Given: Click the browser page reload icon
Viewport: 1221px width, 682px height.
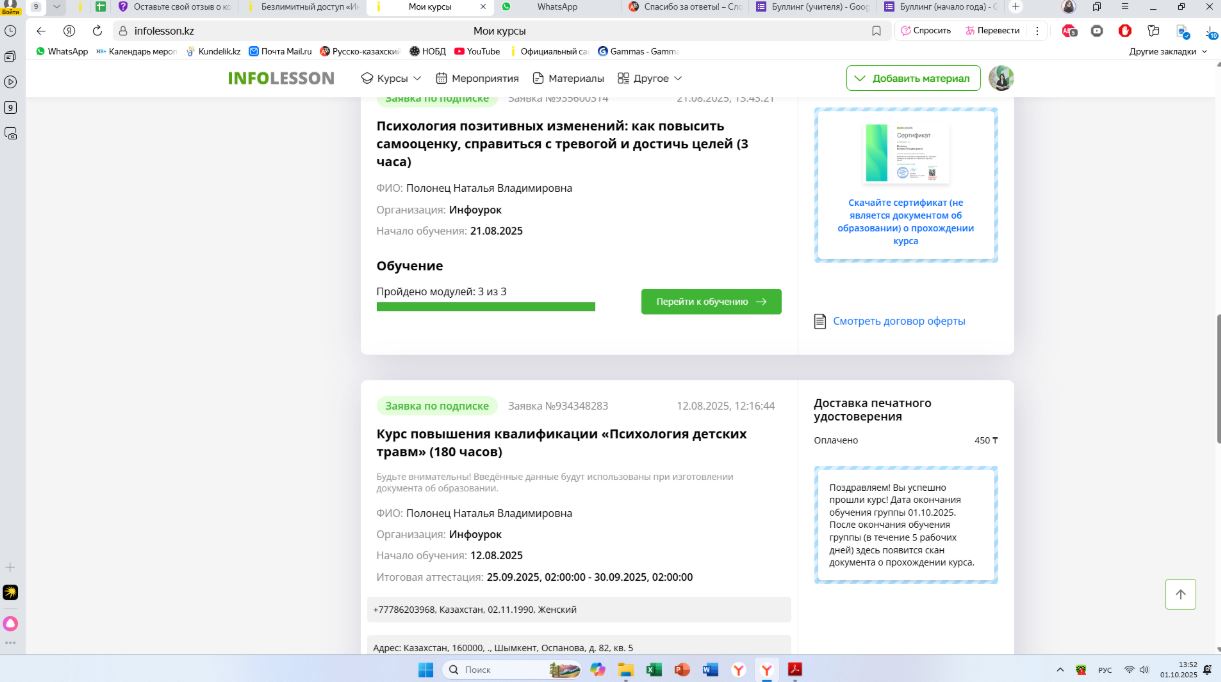Looking at the screenshot, I should point(97,31).
